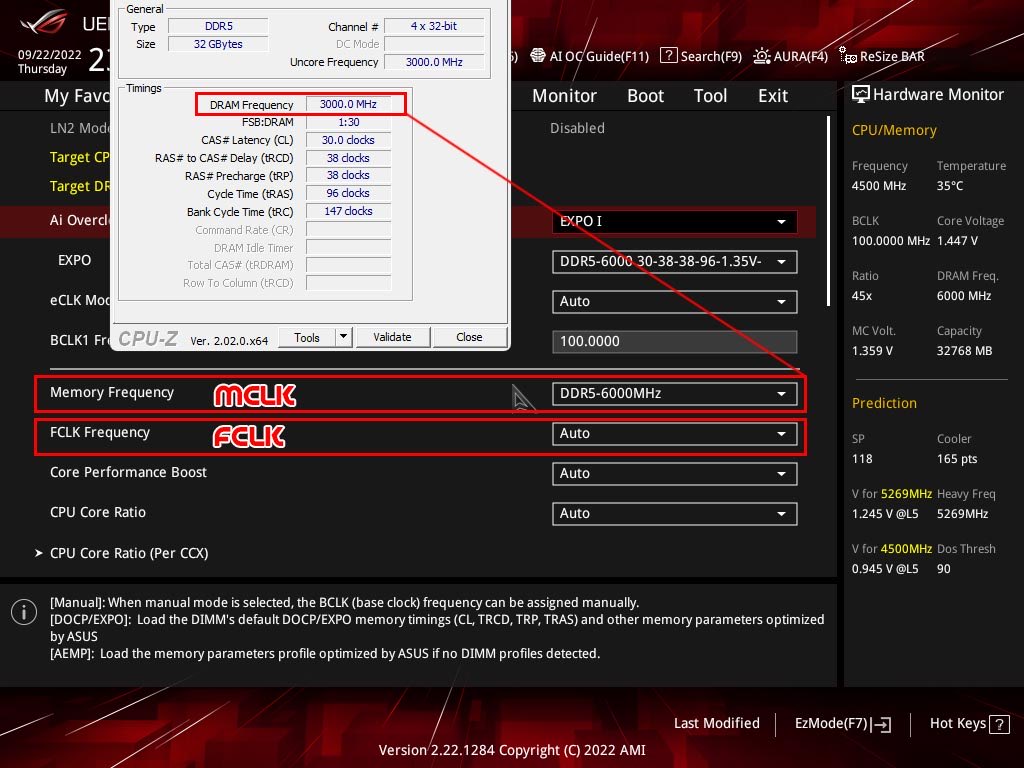Select the Memory Frequency row label

coord(112,392)
